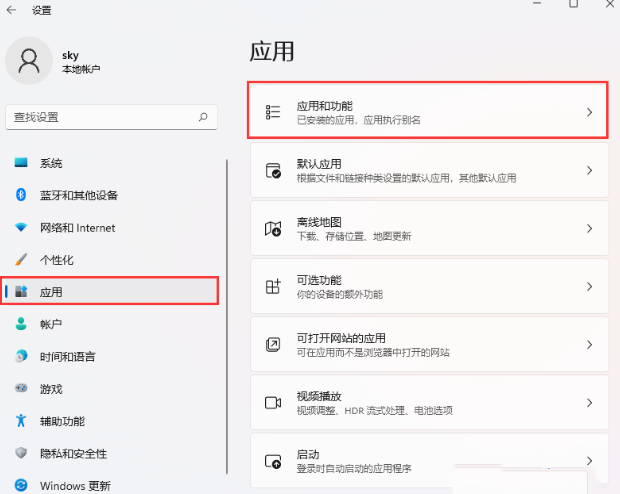
Task: Click the Windows 更新 sync icon
Action: click(x=21, y=485)
